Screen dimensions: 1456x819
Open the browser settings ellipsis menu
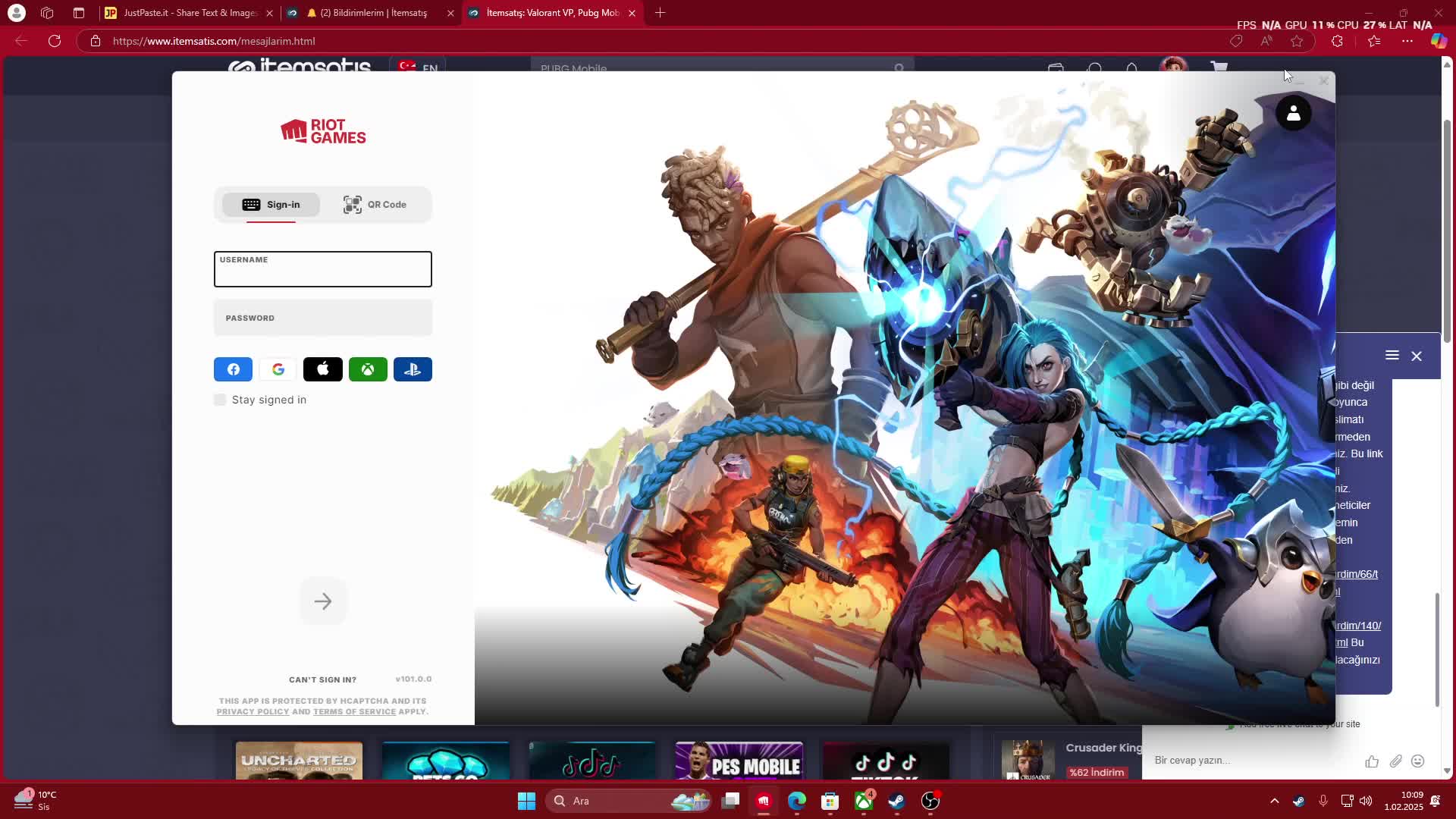pos(1407,41)
